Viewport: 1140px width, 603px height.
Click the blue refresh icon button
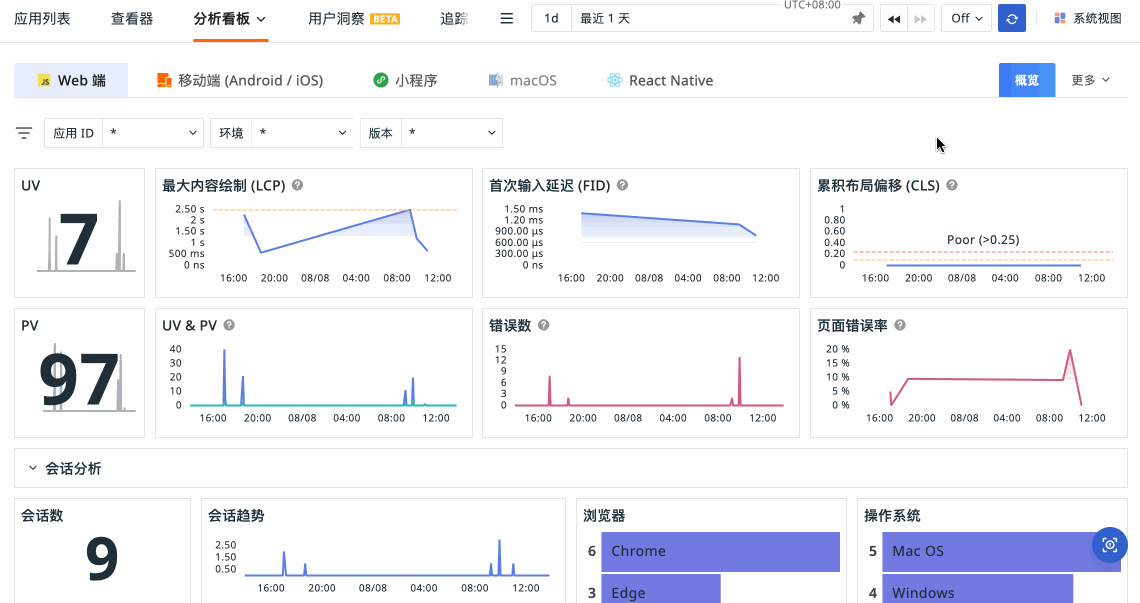[1012, 19]
